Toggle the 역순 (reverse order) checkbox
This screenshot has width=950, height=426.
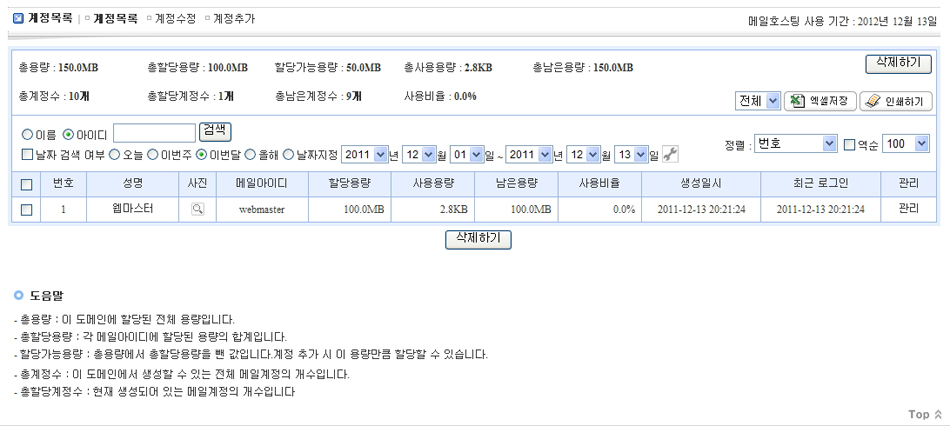[849, 144]
